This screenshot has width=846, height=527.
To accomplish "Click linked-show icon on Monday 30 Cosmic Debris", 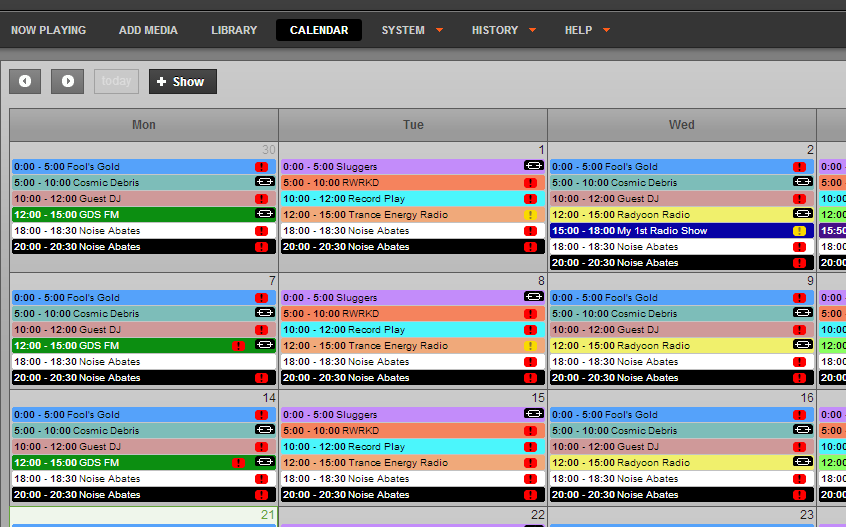I will coord(264,182).
